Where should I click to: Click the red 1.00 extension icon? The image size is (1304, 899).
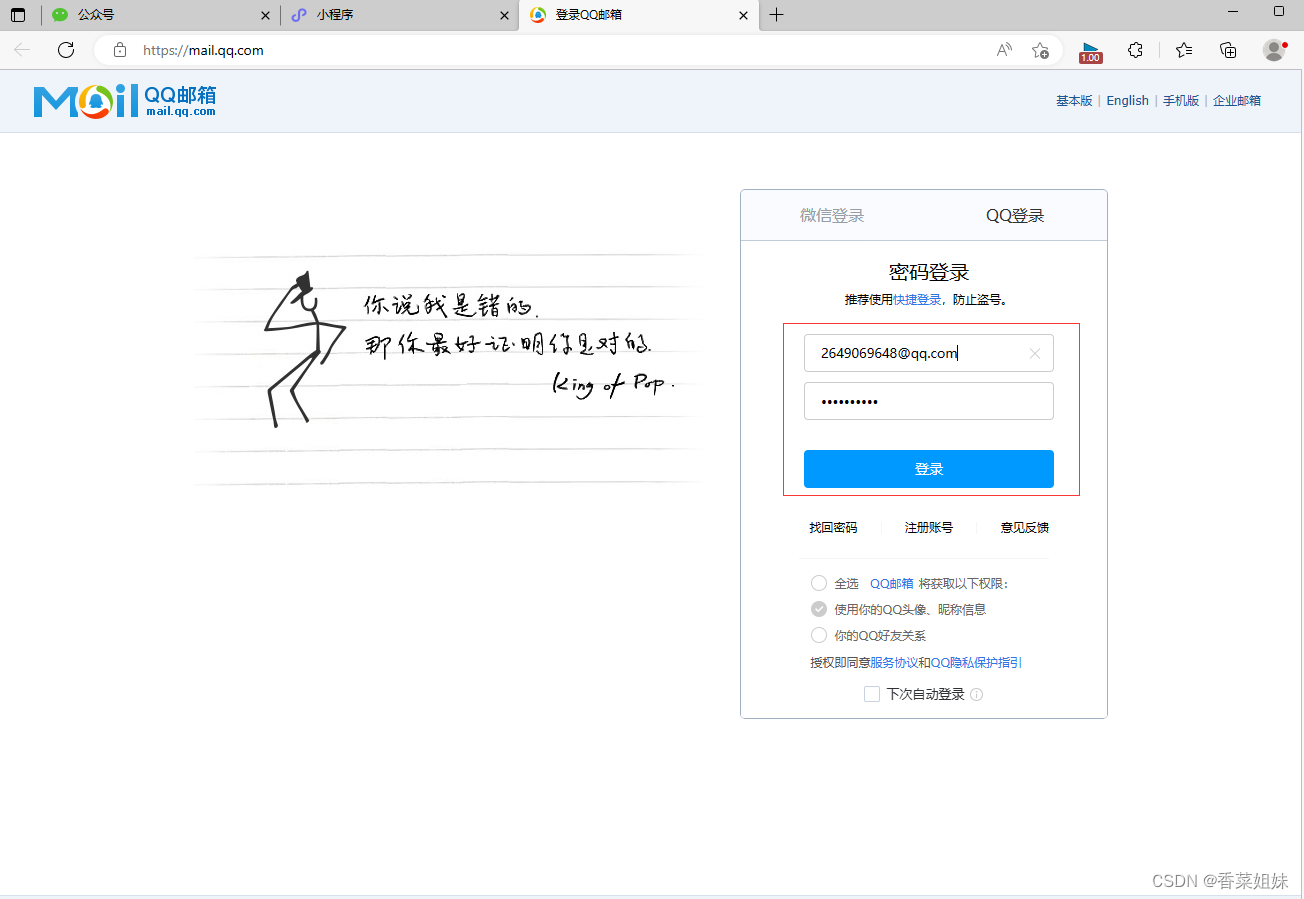[x=1090, y=52]
